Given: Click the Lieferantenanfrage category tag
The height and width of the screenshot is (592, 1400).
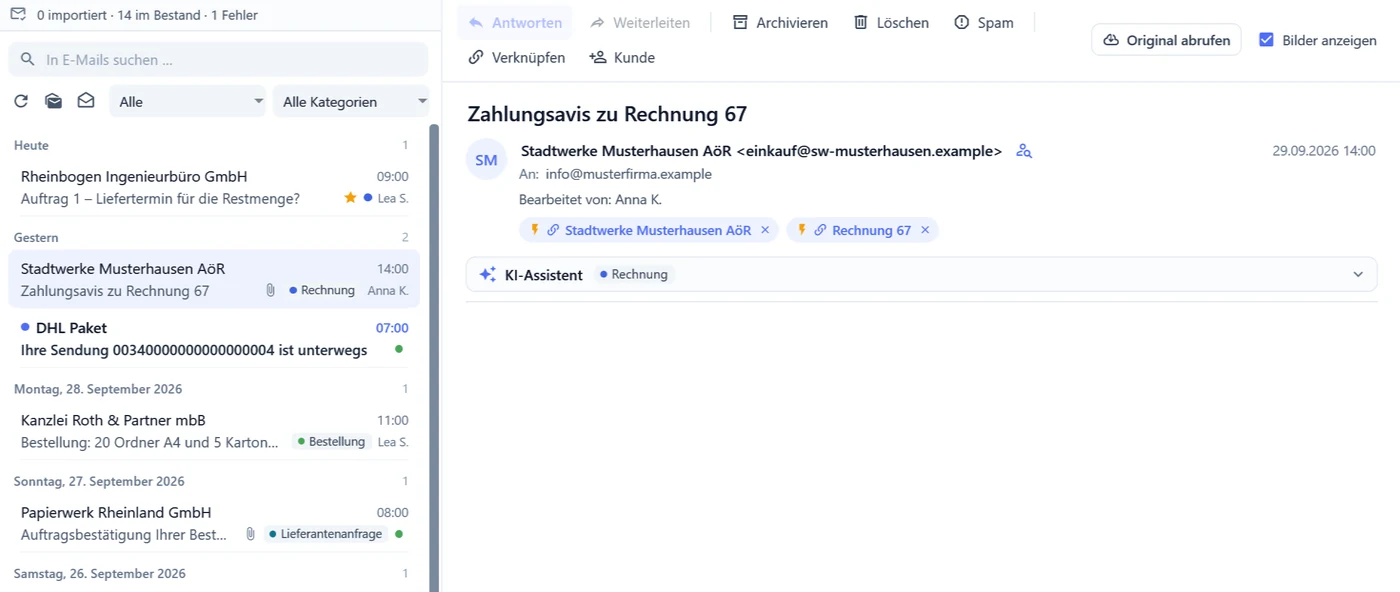Looking at the screenshot, I should point(326,534).
